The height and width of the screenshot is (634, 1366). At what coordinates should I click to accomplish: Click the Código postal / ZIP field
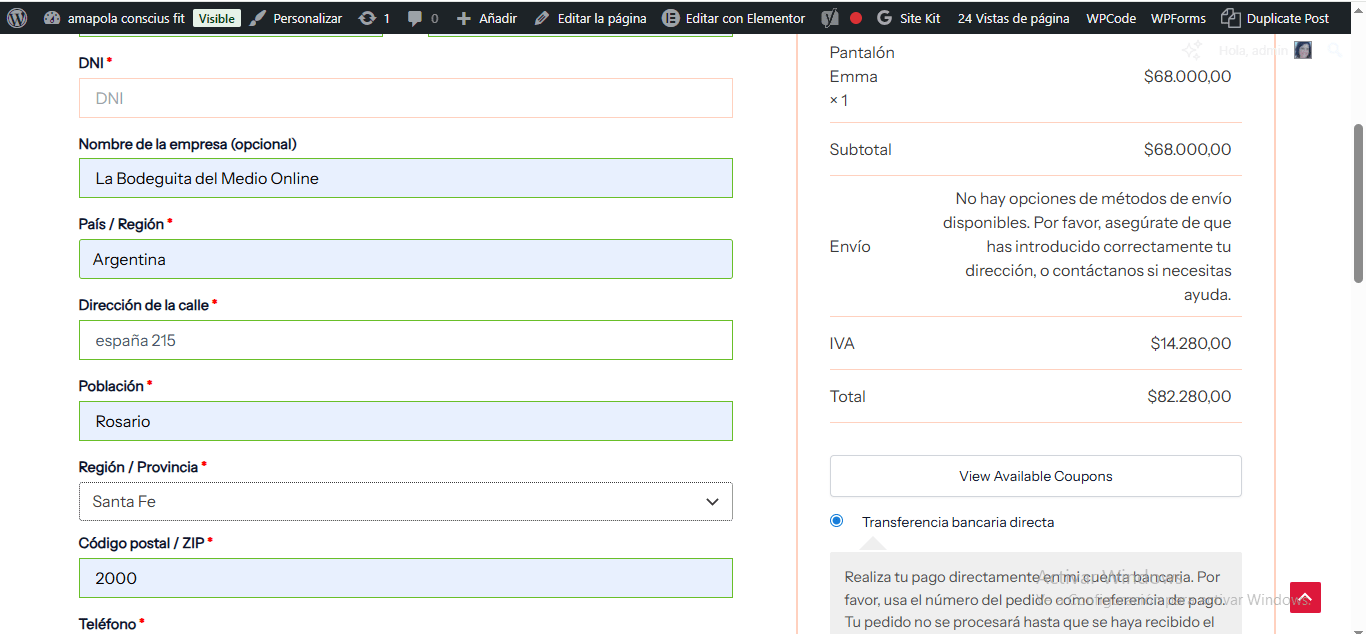(x=405, y=578)
